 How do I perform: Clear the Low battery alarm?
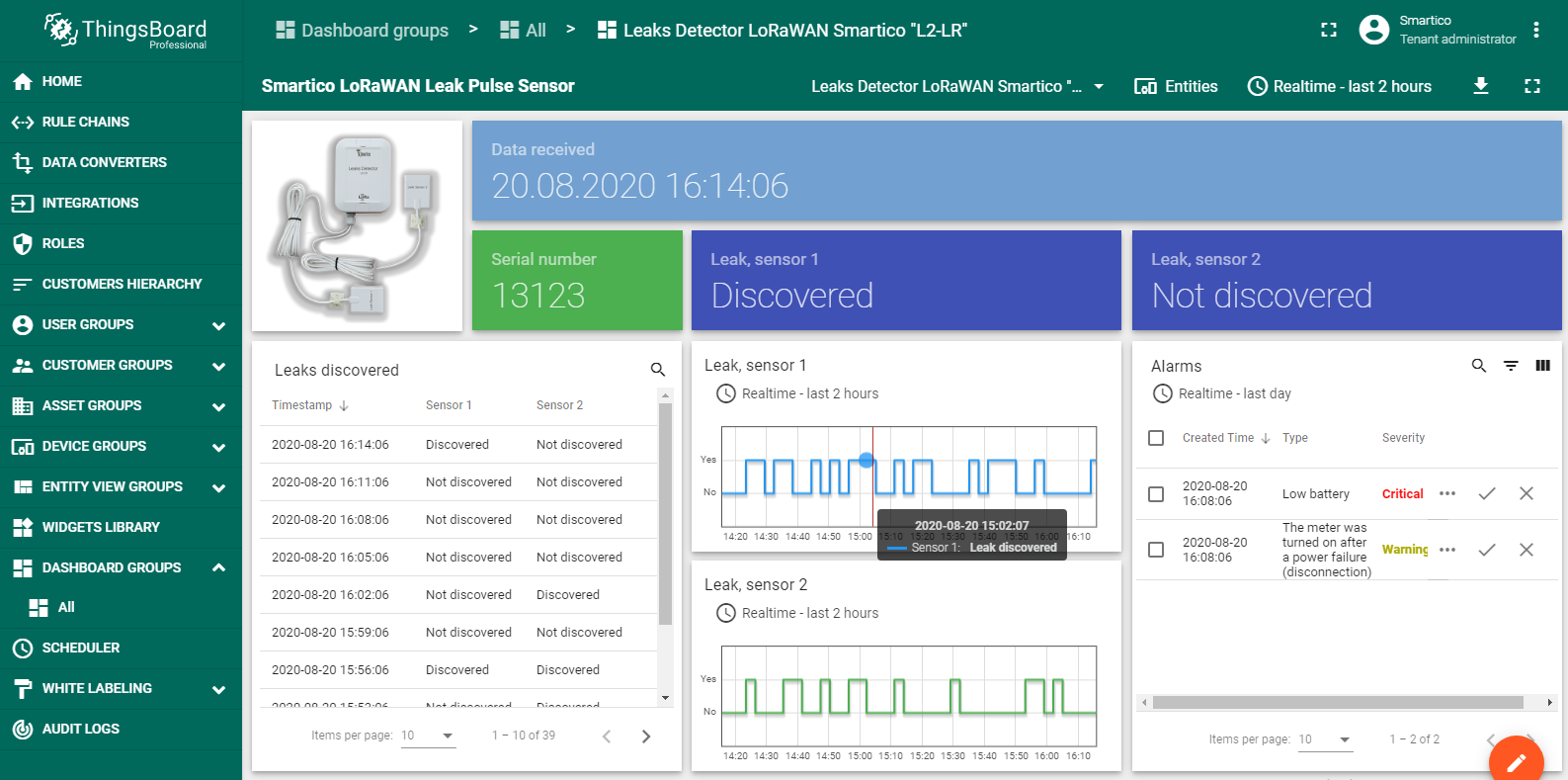point(1526,493)
